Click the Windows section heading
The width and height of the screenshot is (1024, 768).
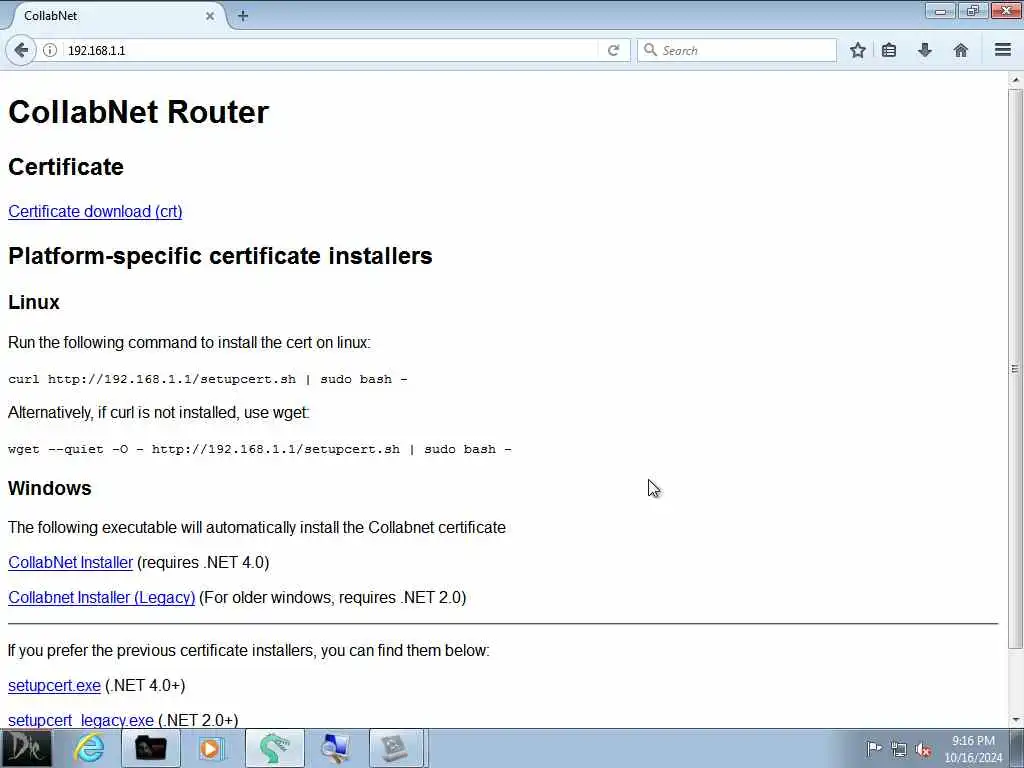point(50,488)
